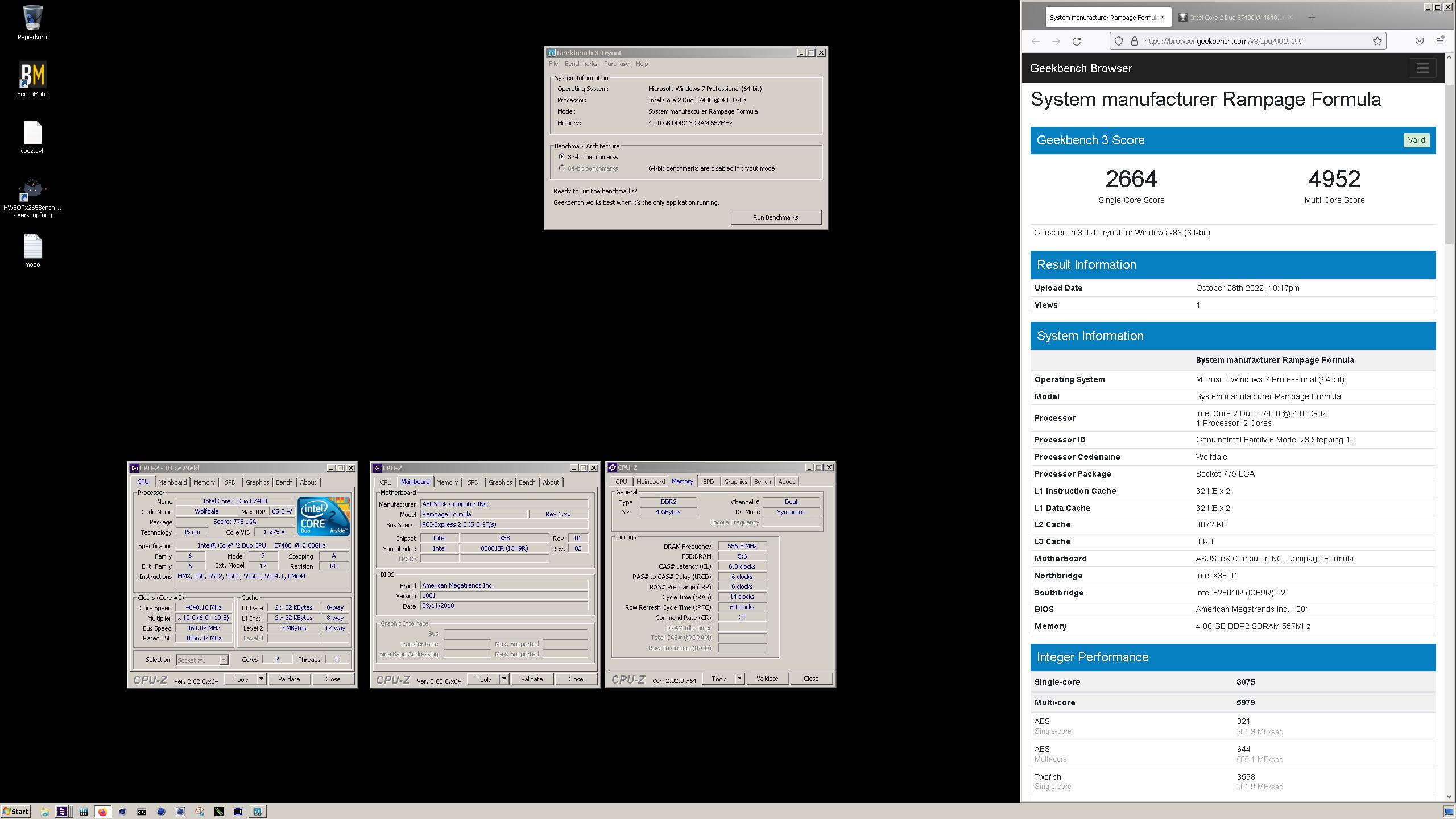The width and height of the screenshot is (1456, 819).
Task: Click the show desktop icon in the tray
Action: 1449,812
